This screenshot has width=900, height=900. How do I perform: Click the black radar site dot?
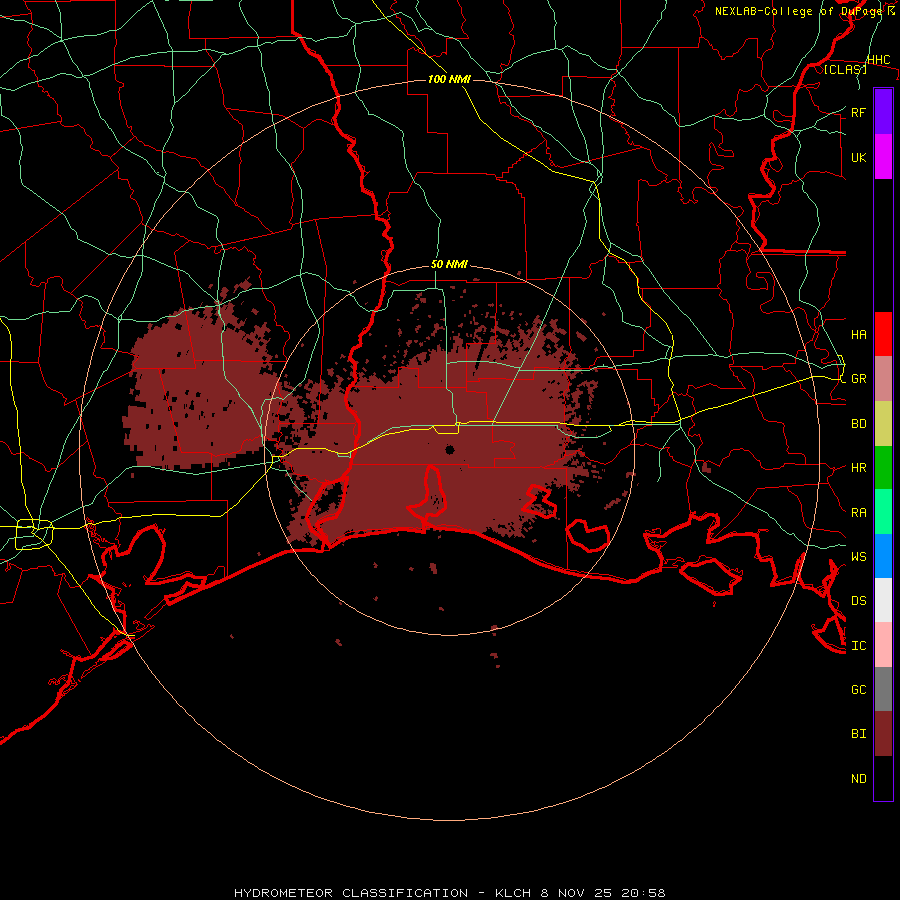(x=449, y=449)
